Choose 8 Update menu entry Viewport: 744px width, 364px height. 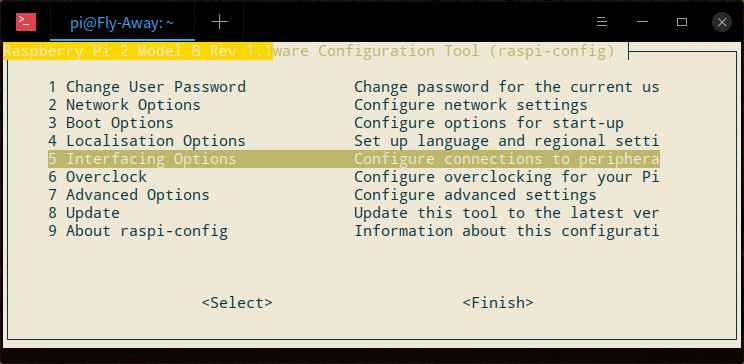(353, 213)
